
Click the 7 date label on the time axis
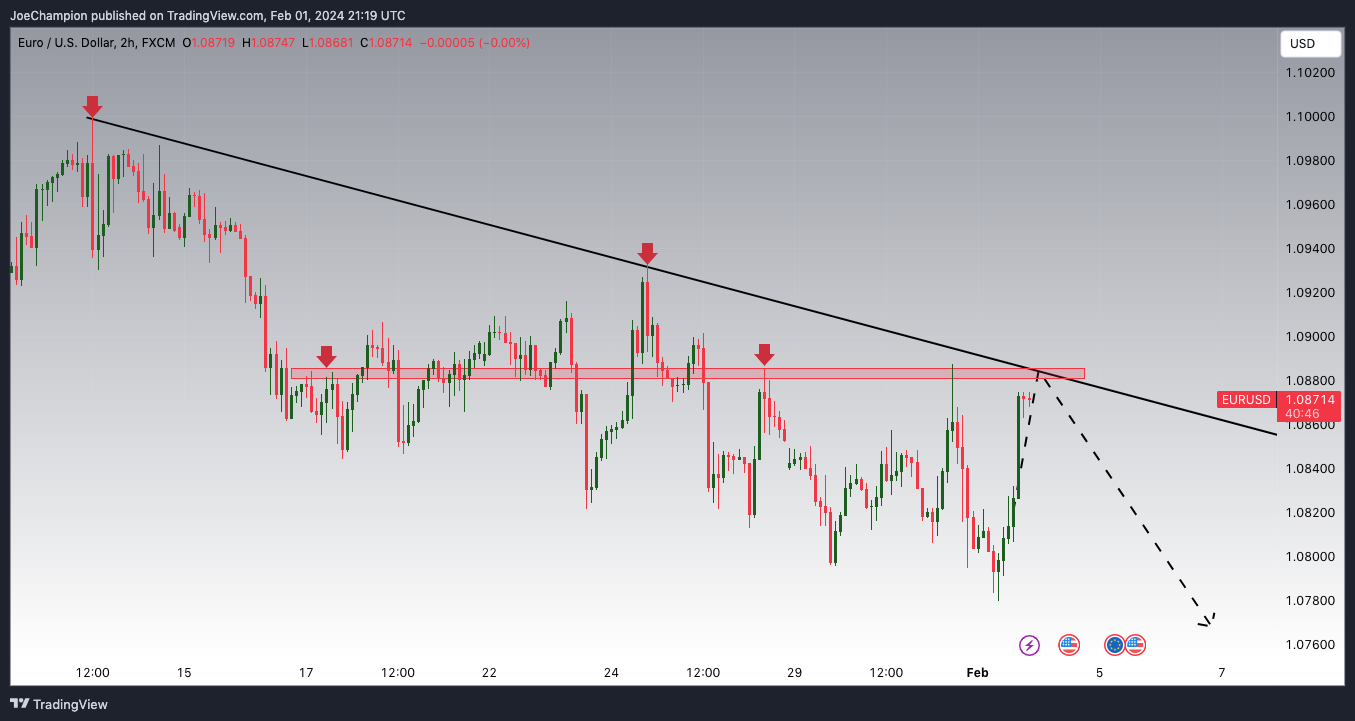[1222, 673]
